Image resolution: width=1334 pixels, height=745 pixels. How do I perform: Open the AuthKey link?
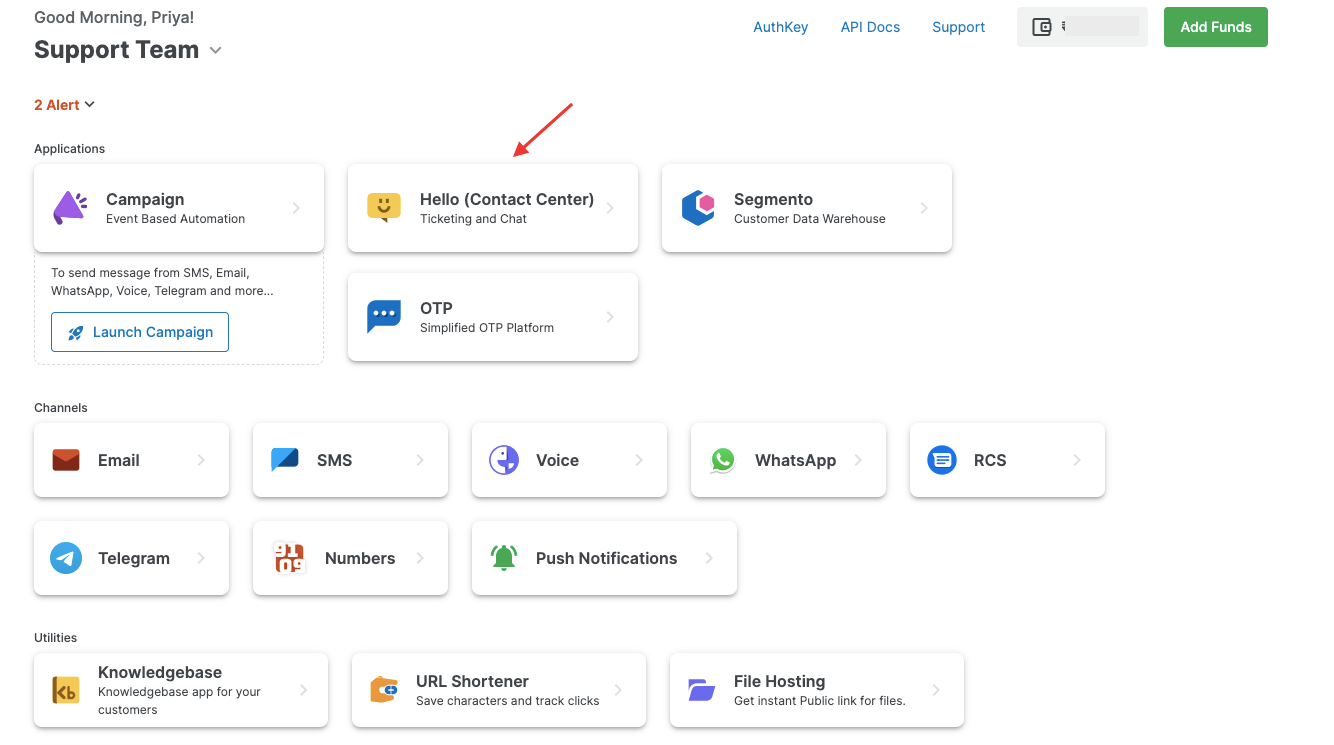pos(780,27)
